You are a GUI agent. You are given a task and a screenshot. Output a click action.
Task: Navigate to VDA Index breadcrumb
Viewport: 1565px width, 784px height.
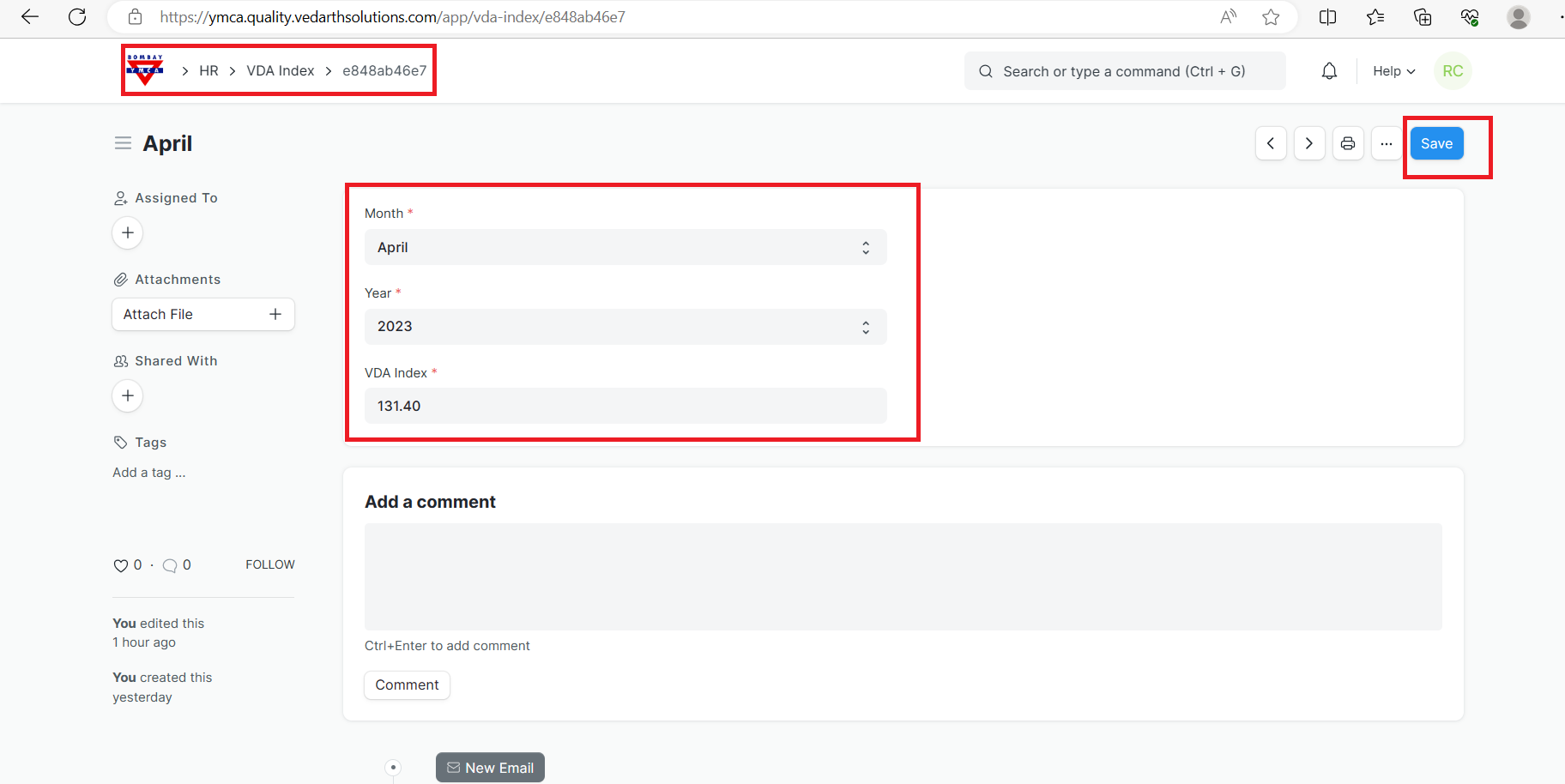point(281,71)
